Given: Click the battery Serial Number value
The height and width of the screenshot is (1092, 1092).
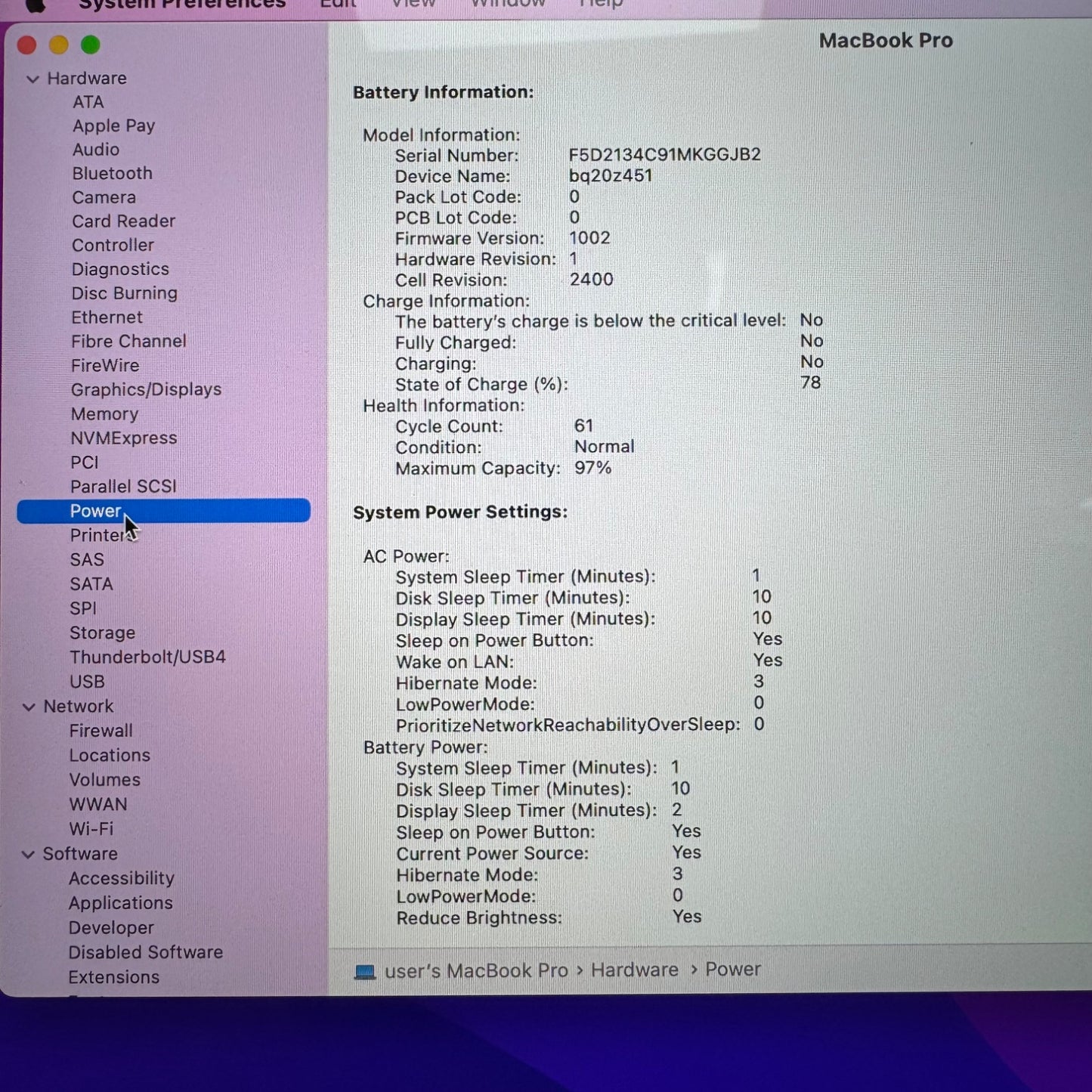Looking at the screenshot, I should [x=664, y=155].
